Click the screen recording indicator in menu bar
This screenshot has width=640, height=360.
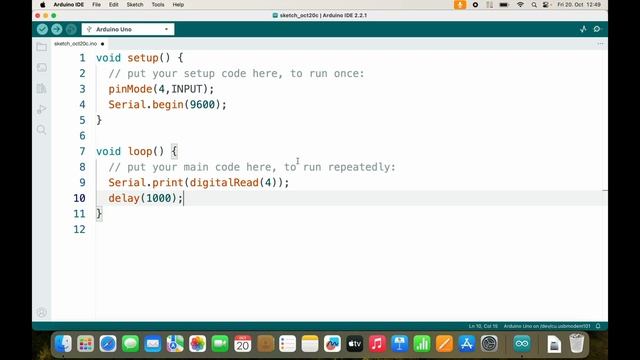[x=475, y=5]
